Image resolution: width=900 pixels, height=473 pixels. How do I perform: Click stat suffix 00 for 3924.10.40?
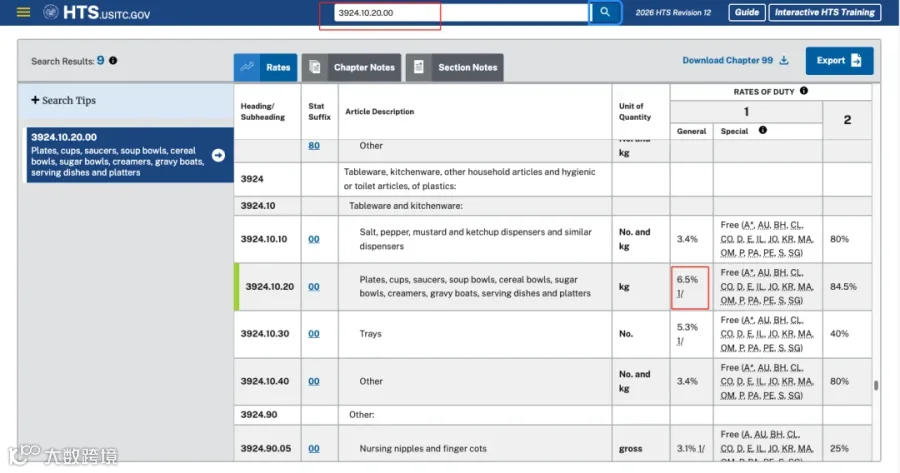pyautogui.click(x=314, y=381)
